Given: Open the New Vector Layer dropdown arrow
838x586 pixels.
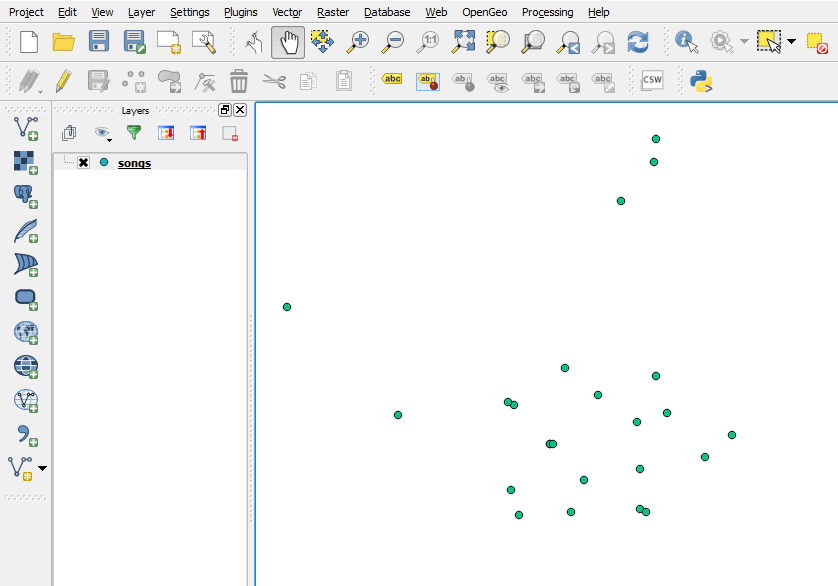Looking at the screenshot, I should click(x=42, y=468).
